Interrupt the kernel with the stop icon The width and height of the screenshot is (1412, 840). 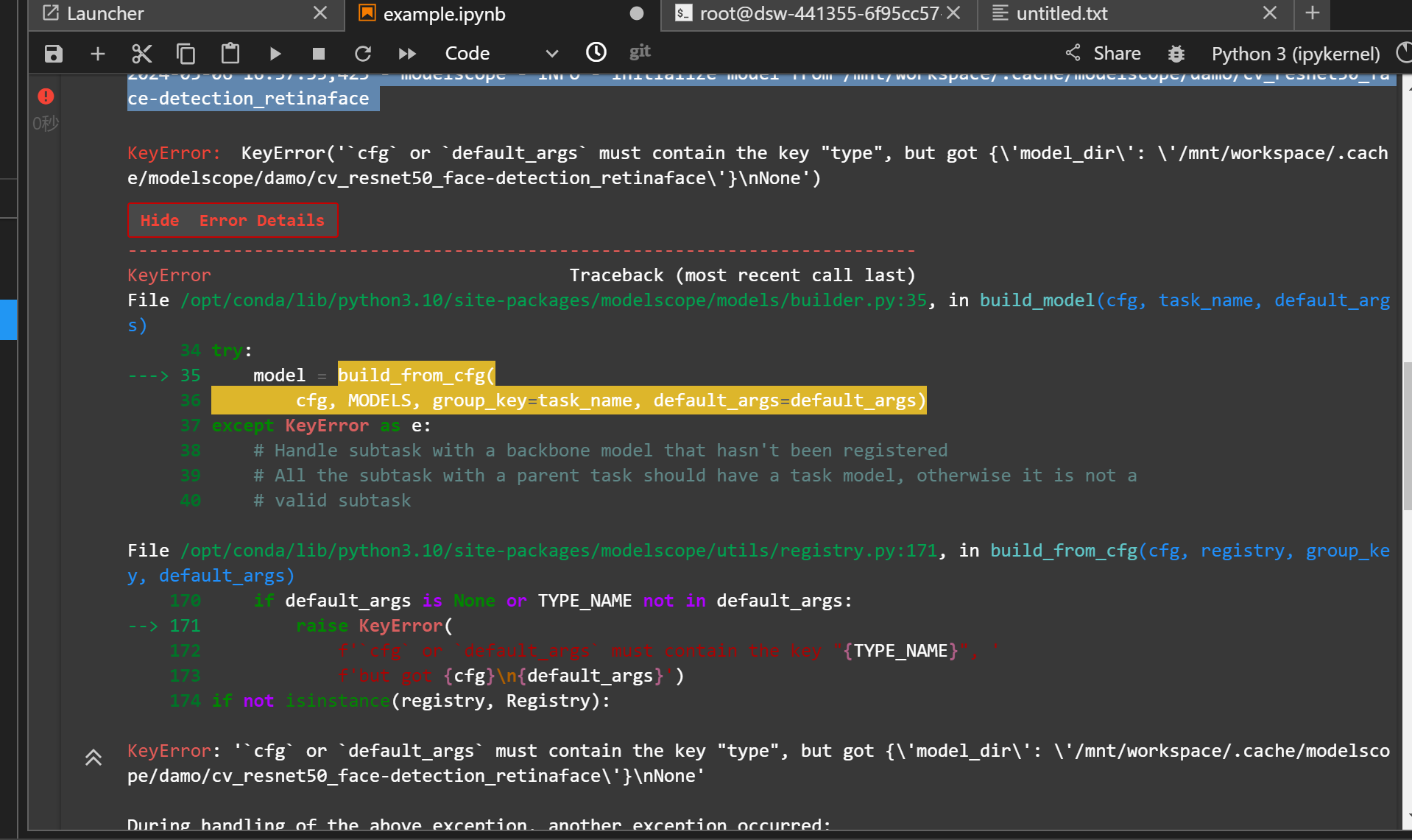pos(319,54)
